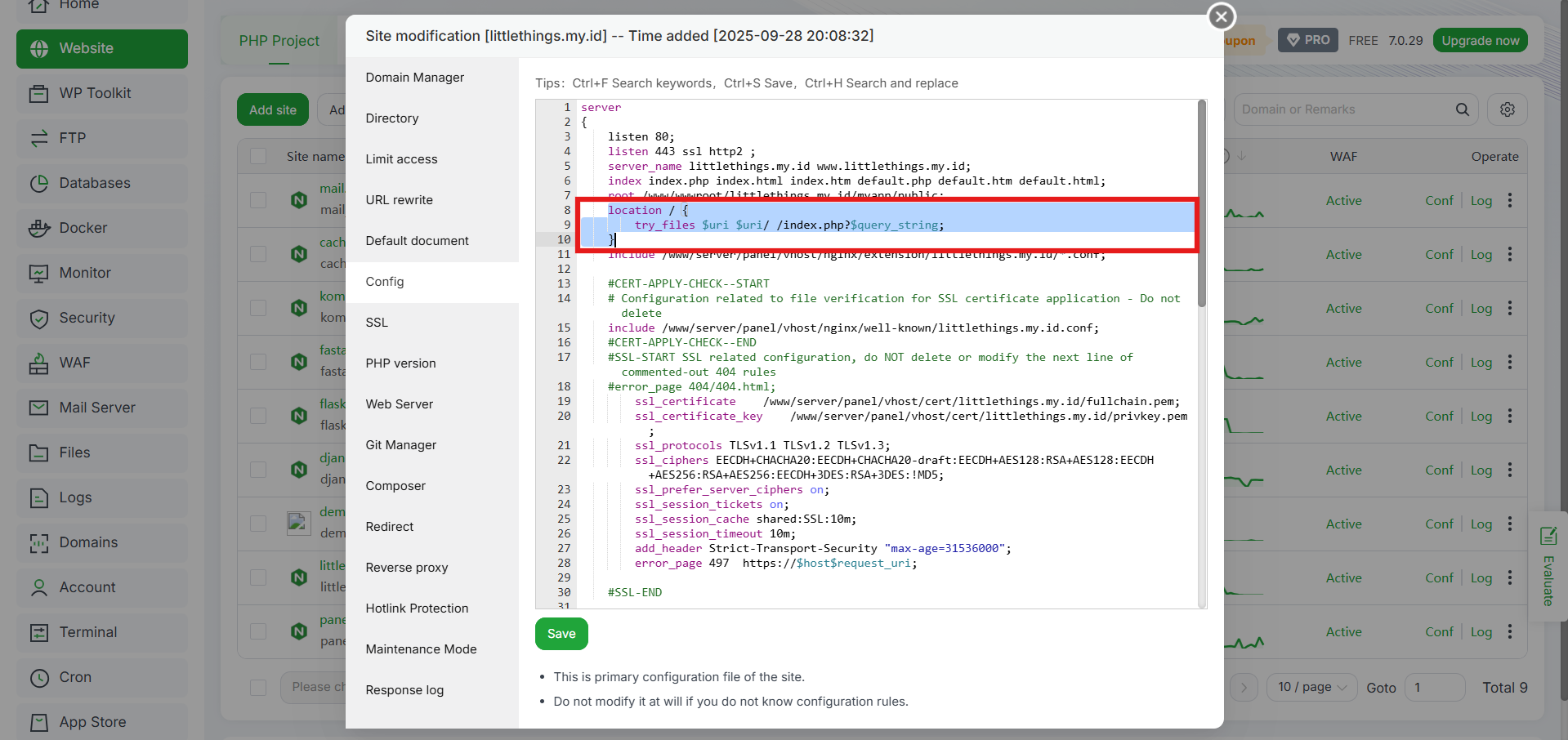Click Add site button
1568x740 pixels.
273,109
